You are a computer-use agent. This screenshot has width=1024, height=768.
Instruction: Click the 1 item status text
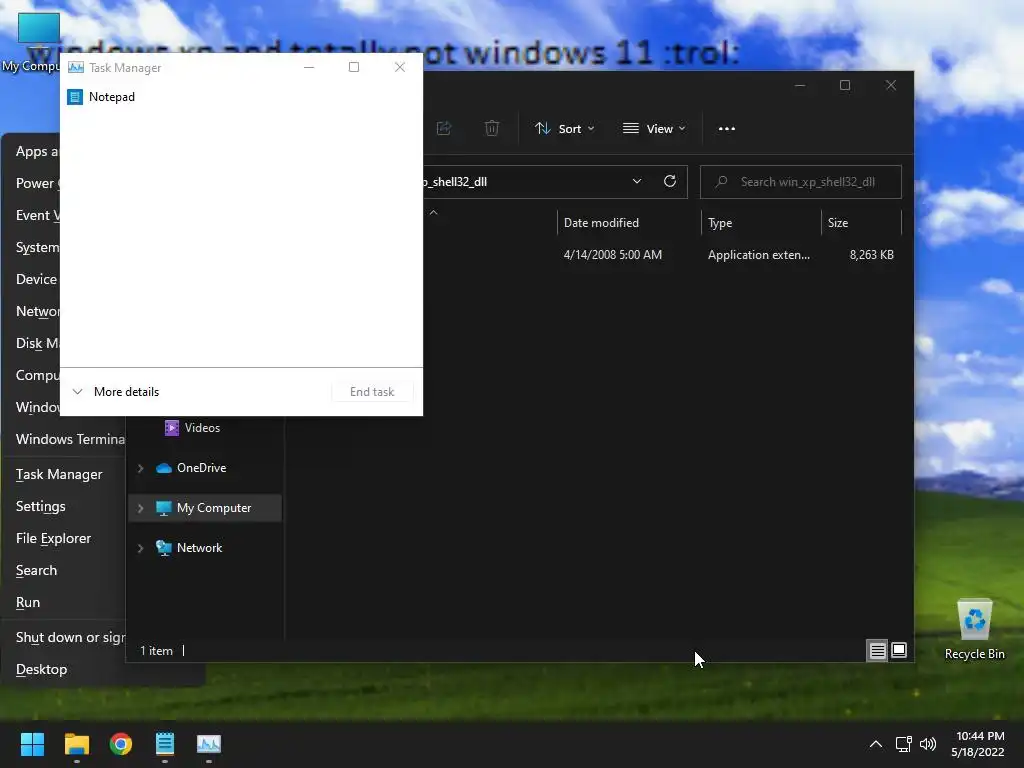point(157,650)
